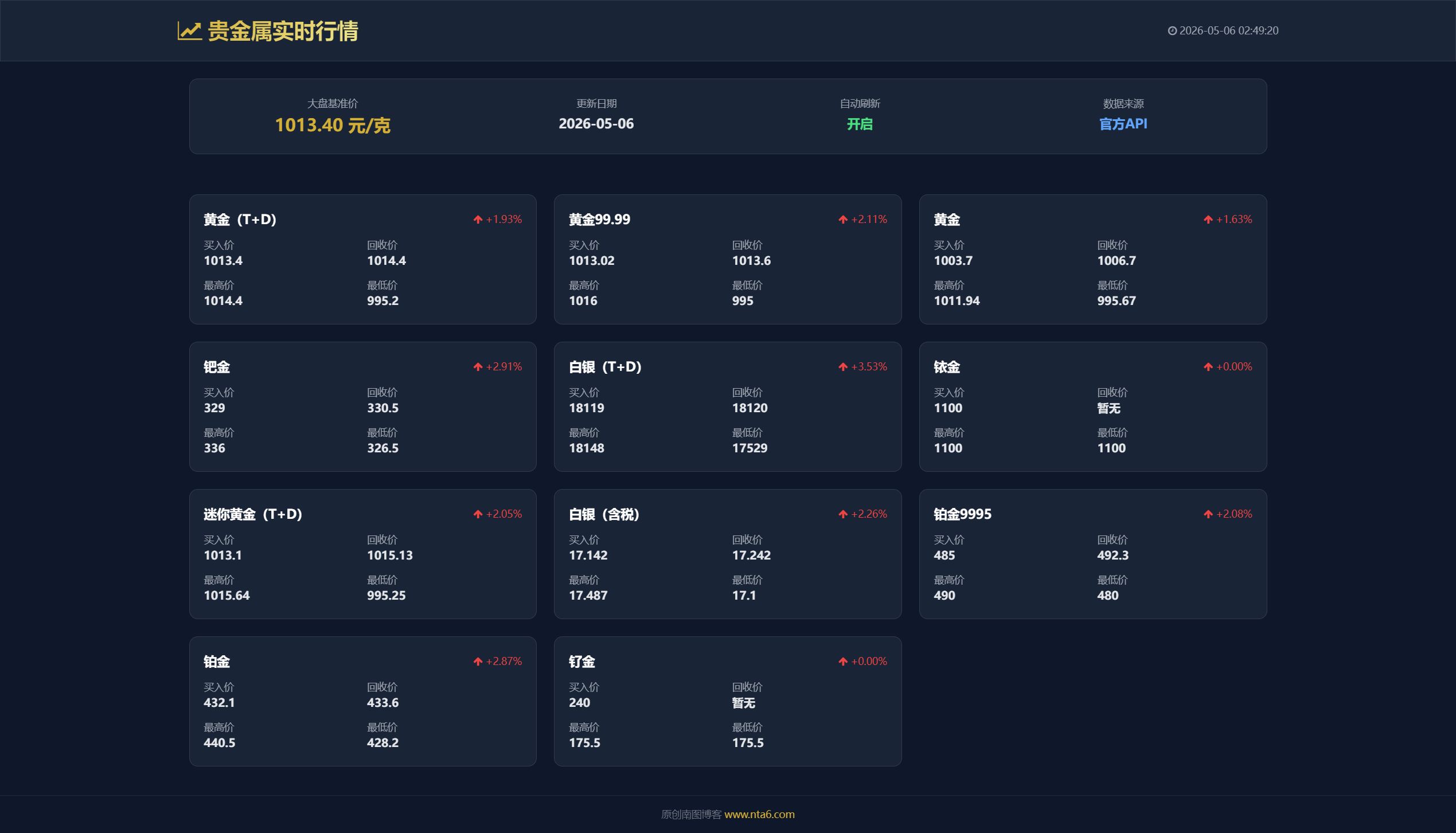Toggle the 自动刷新 开启 status
1456x833 pixels.
tap(860, 124)
